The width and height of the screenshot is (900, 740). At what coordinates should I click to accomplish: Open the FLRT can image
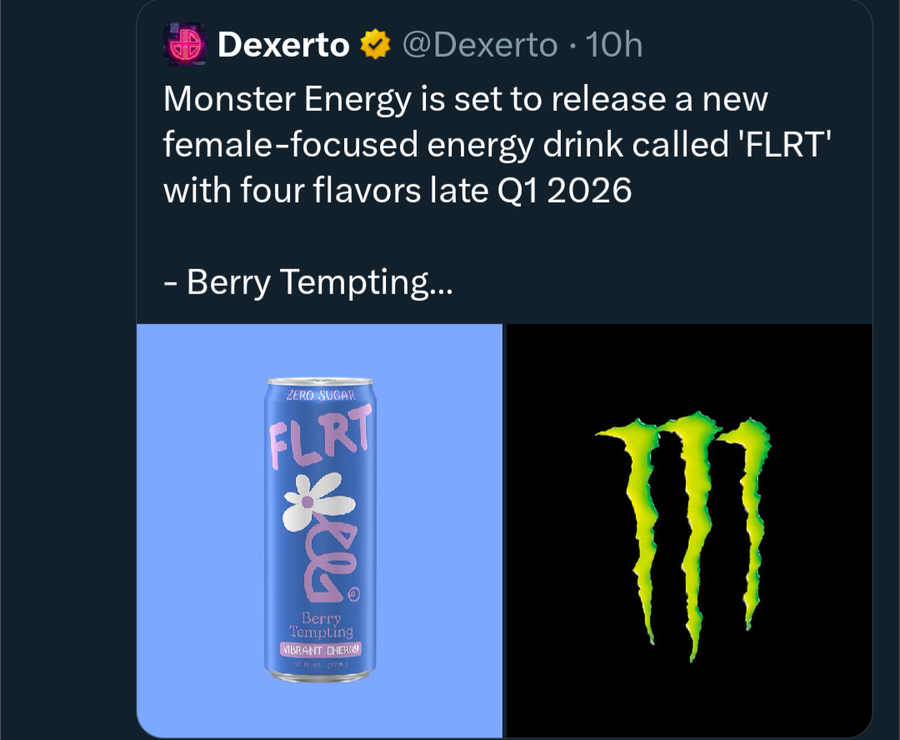click(320, 530)
